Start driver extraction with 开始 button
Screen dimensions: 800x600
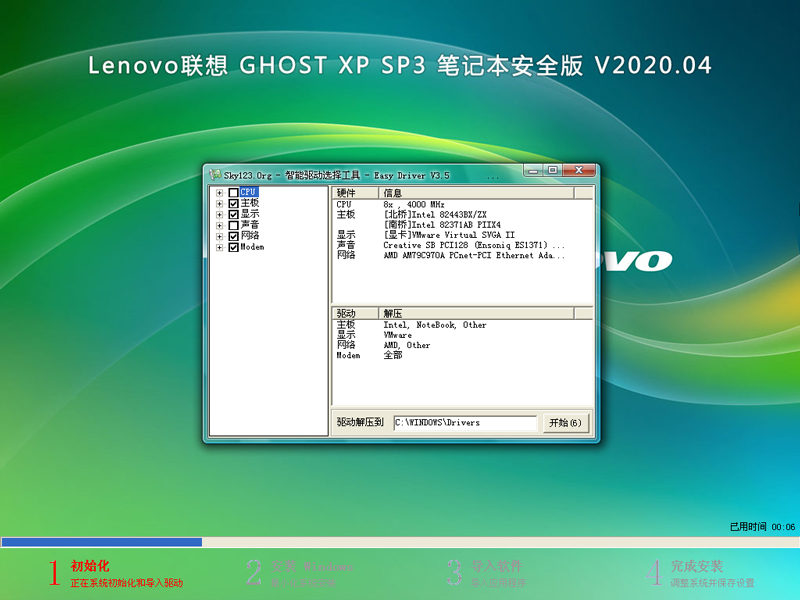(x=565, y=422)
